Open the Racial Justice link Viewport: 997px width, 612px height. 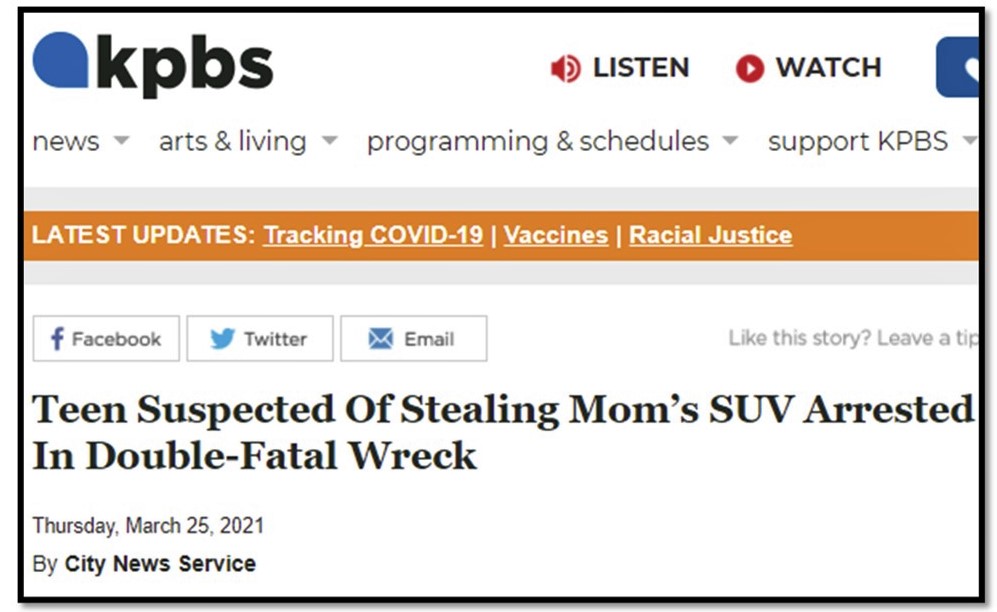[x=710, y=236]
